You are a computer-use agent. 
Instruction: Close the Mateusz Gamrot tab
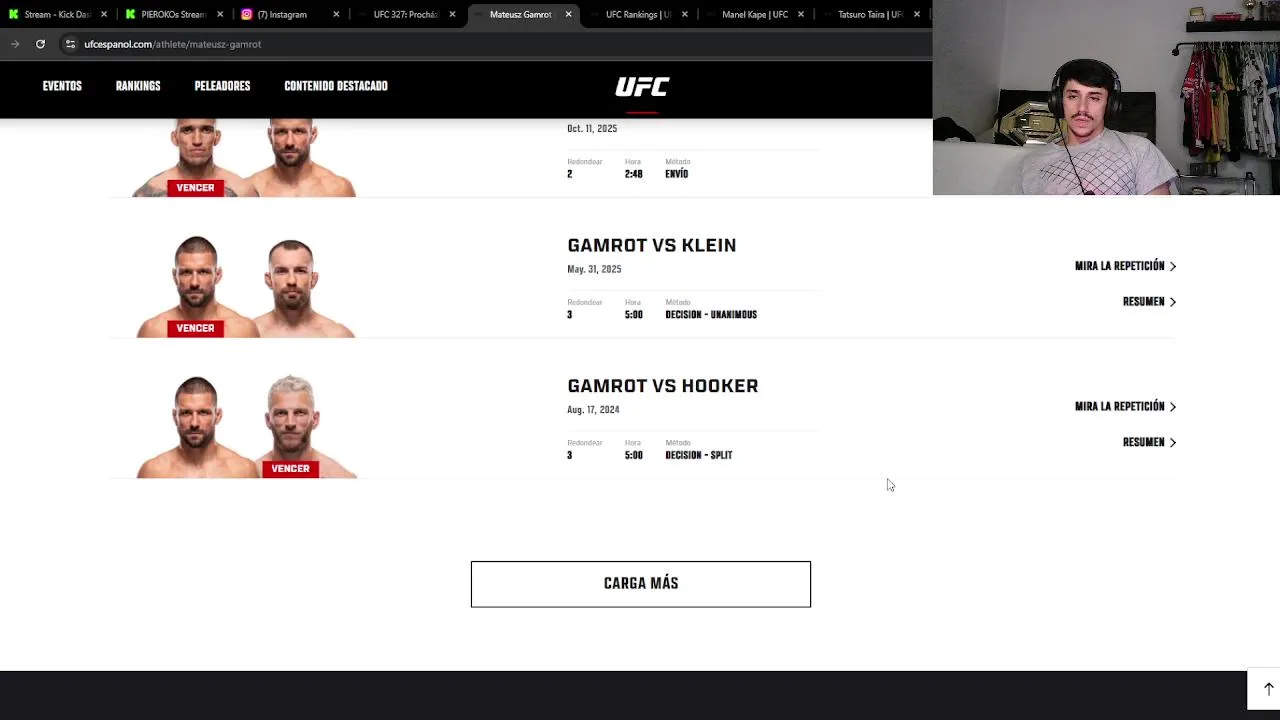point(568,15)
